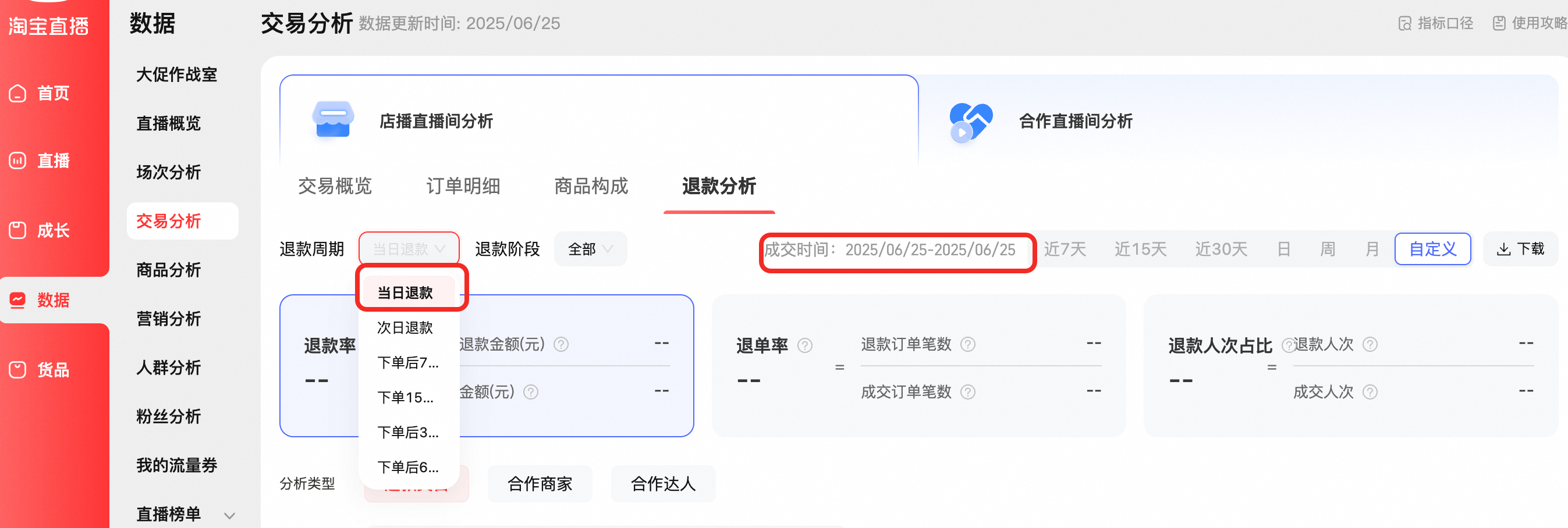Image resolution: width=1568 pixels, height=528 pixels.
Task: Choose the 月 time granularity
Action: [1372, 249]
